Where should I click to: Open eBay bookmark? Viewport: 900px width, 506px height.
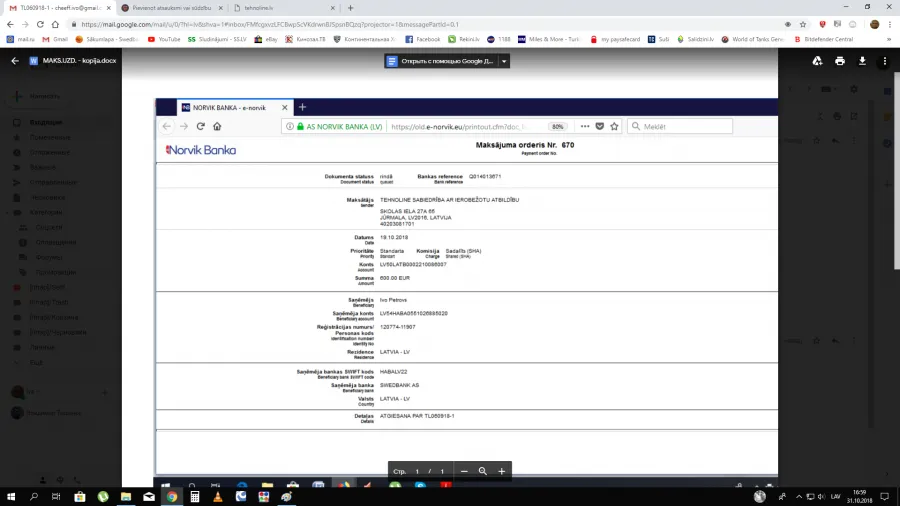pyautogui.click(x=266, y=40)
